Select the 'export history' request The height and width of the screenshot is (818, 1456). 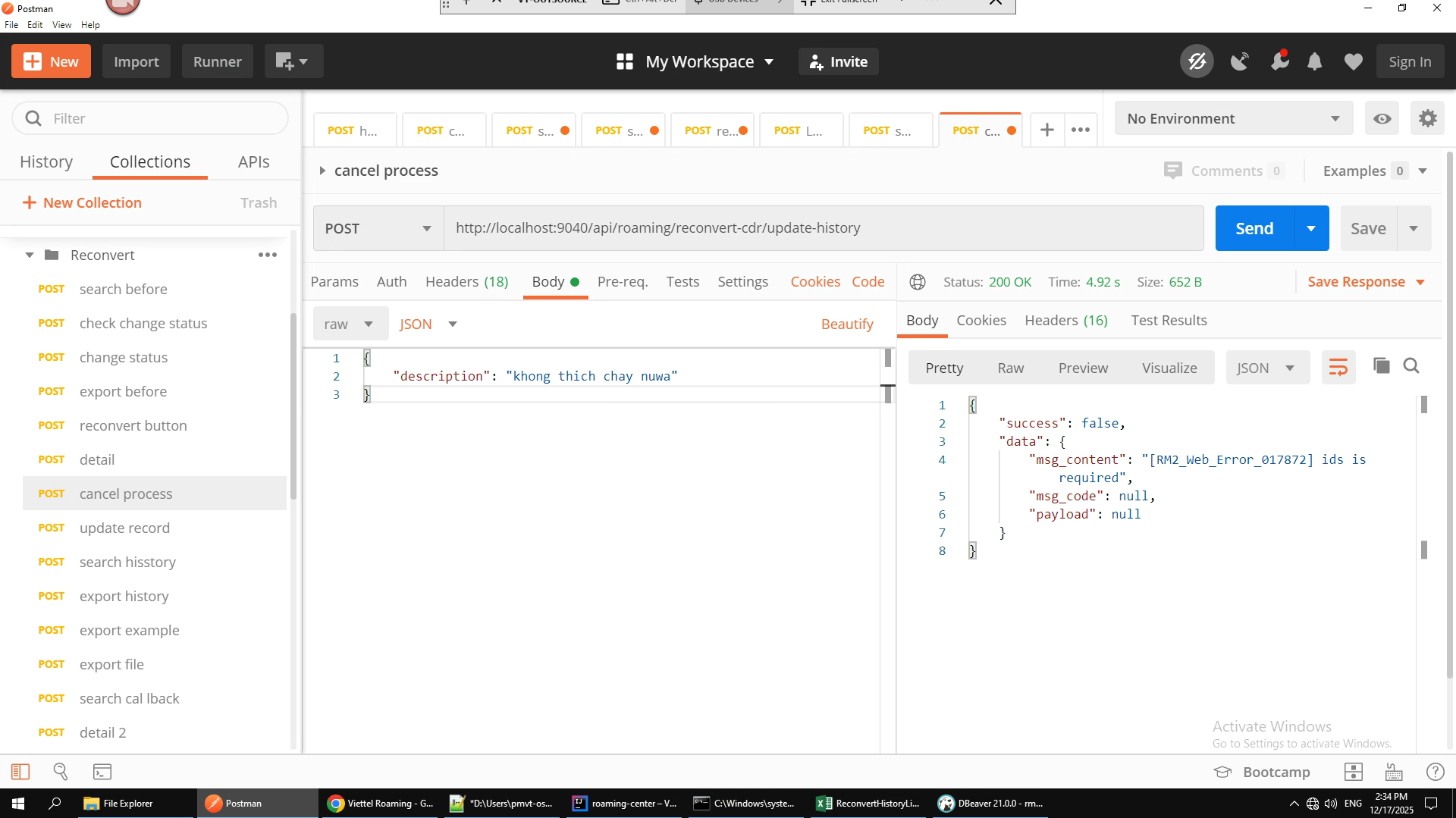(x=124, y=597)
